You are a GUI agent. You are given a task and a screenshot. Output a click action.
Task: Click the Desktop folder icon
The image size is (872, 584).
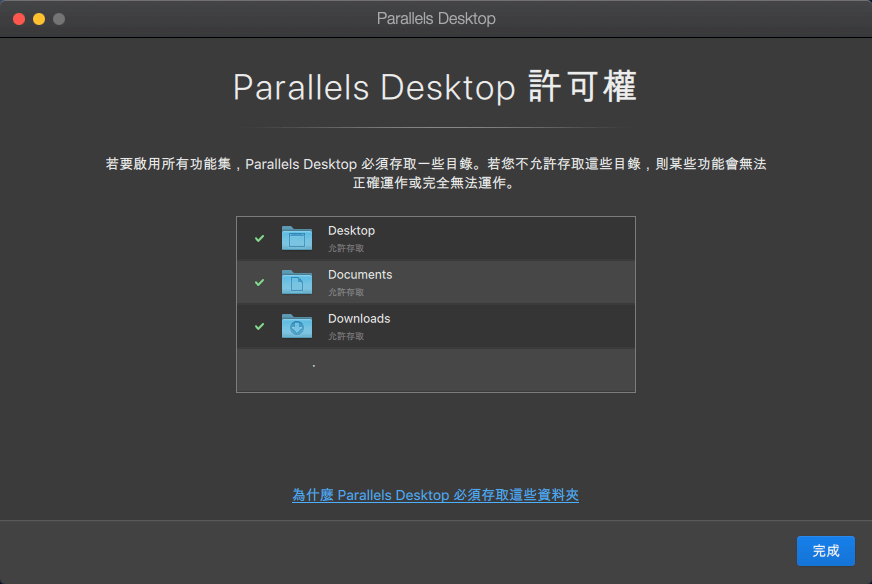tap(297, 238)
